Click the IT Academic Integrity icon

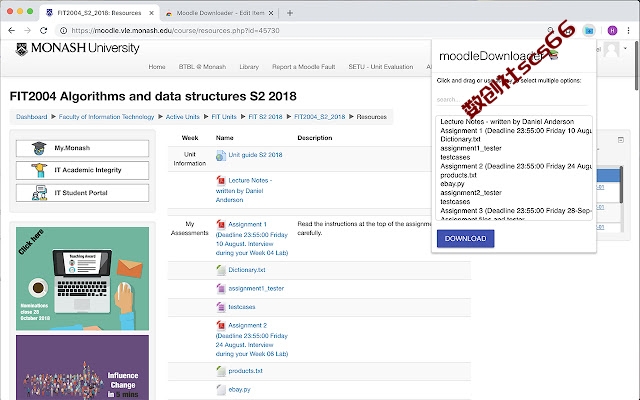pyautogui.click(x=39, y=170)
